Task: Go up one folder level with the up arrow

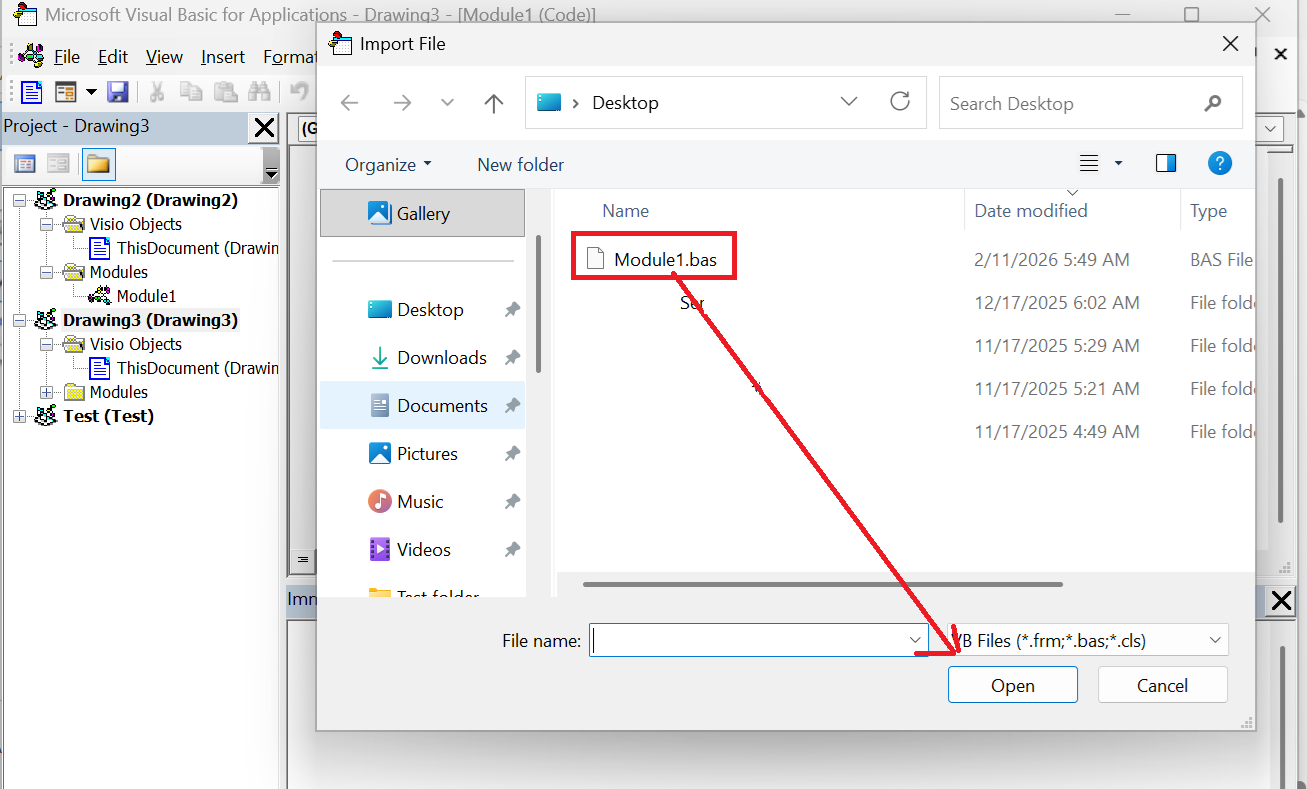Action: (494, 103)
